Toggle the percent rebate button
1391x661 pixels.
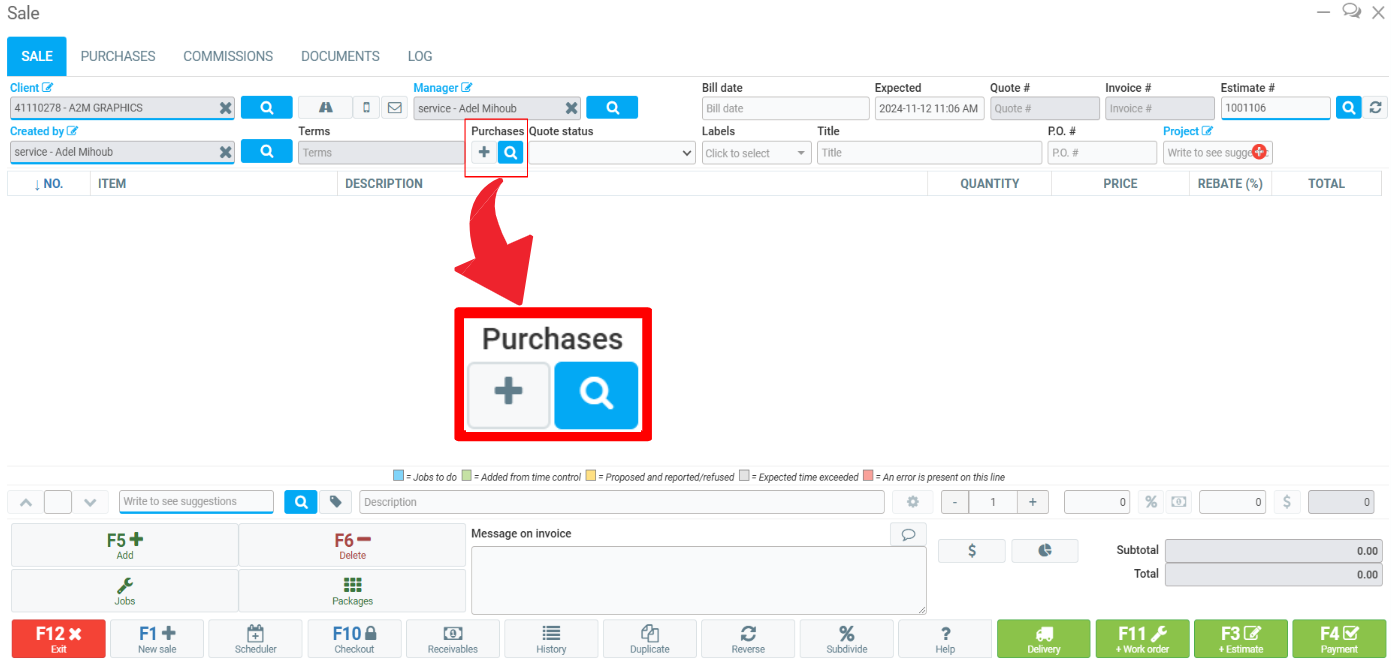click(1151, 502)
